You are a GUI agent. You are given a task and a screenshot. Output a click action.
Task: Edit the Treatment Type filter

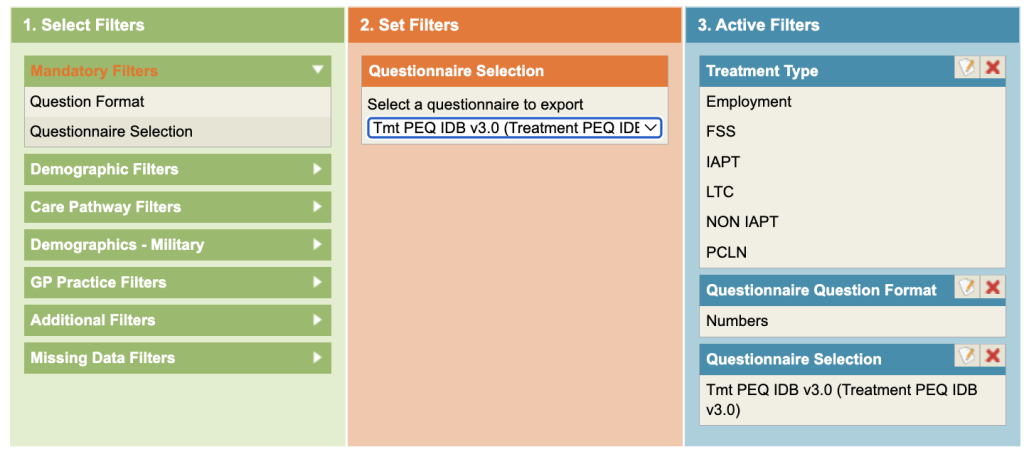click(x=966, y=68)
